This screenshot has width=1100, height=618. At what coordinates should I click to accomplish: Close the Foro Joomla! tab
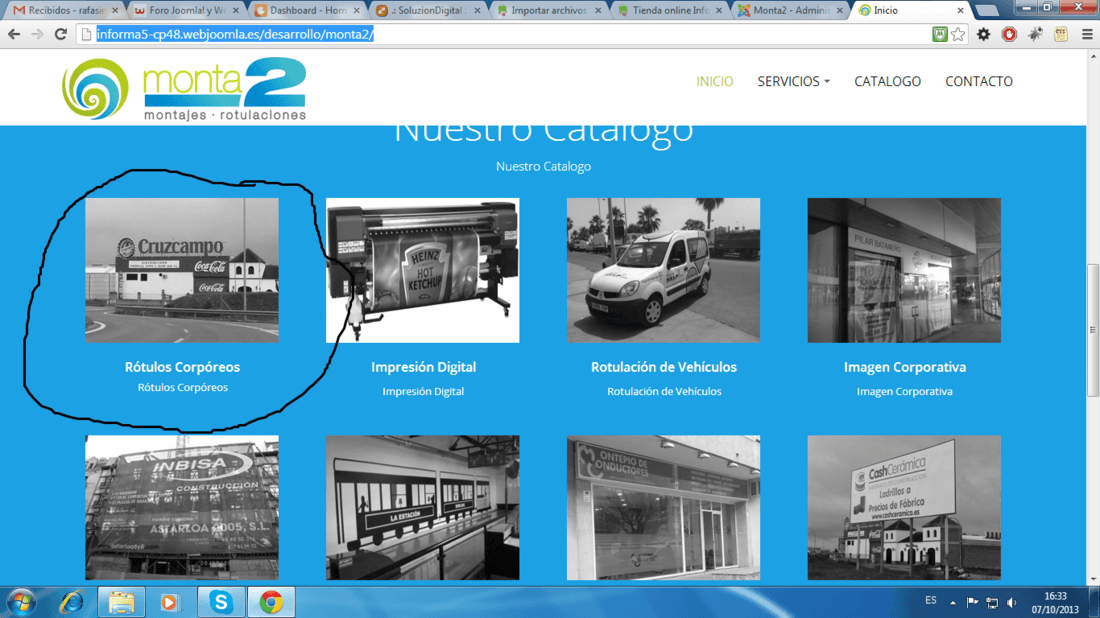pos(236,11)
